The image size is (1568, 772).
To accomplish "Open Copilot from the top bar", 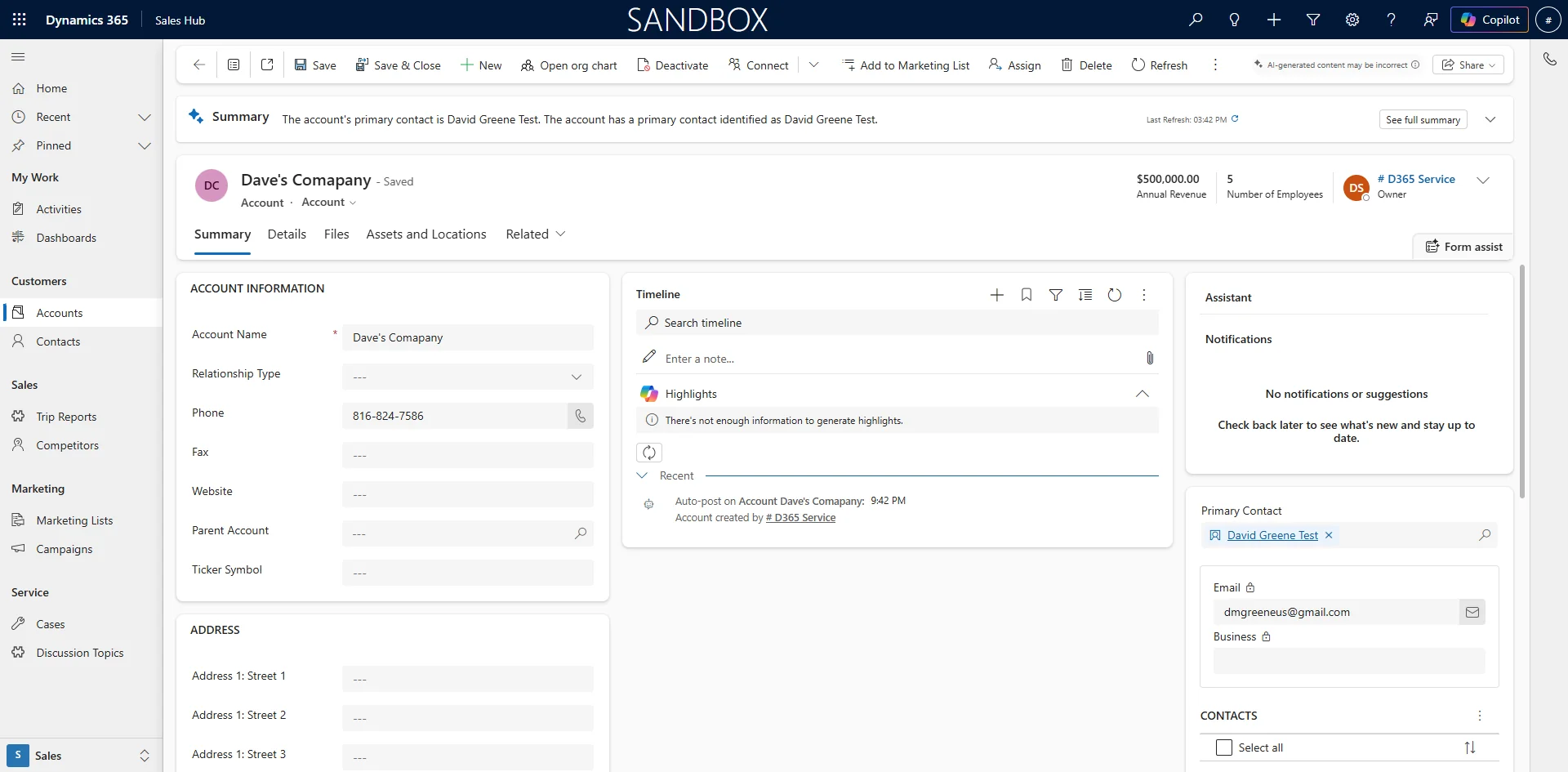I will 1490,19.
